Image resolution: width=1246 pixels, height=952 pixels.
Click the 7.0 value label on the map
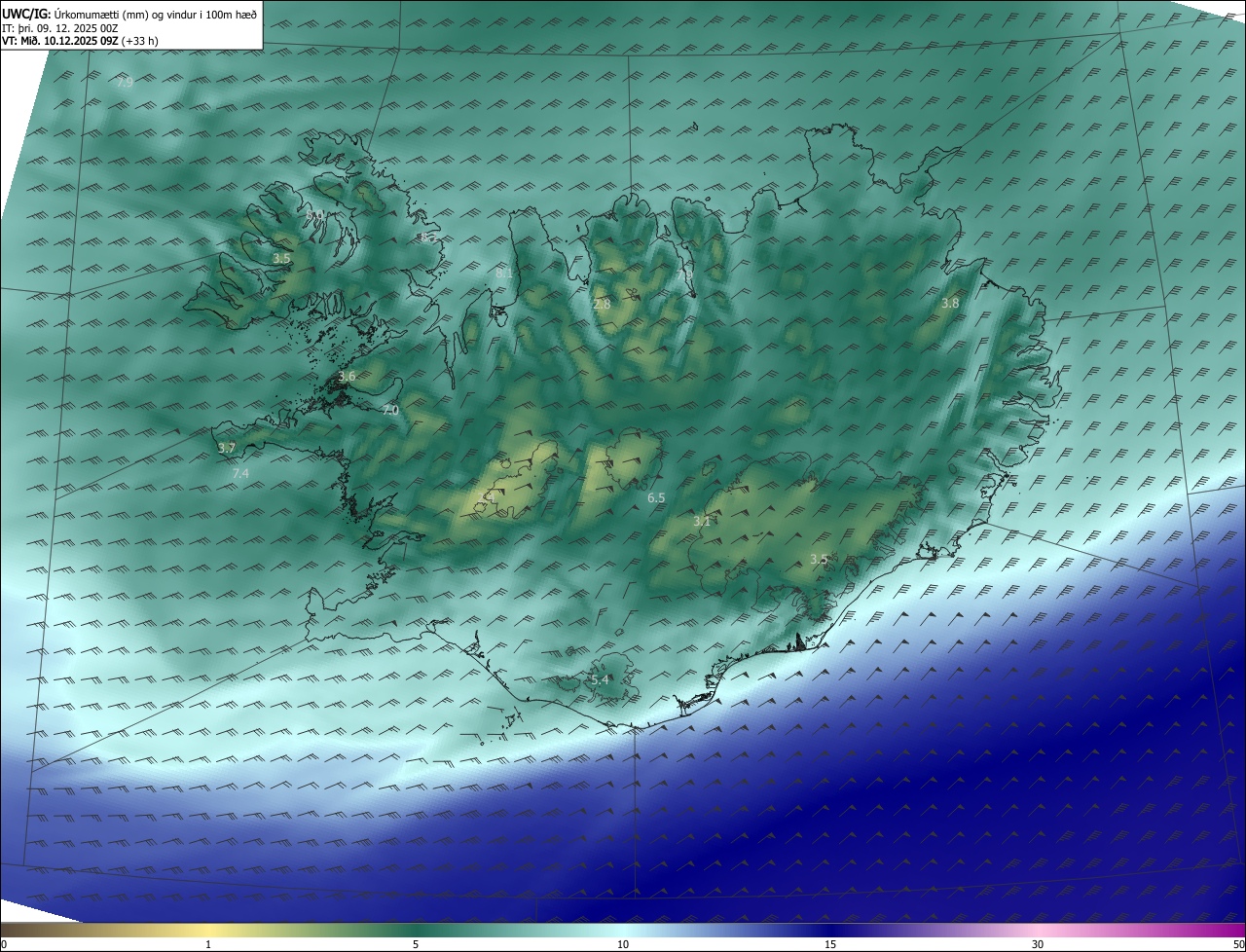[x=390, y=411]
